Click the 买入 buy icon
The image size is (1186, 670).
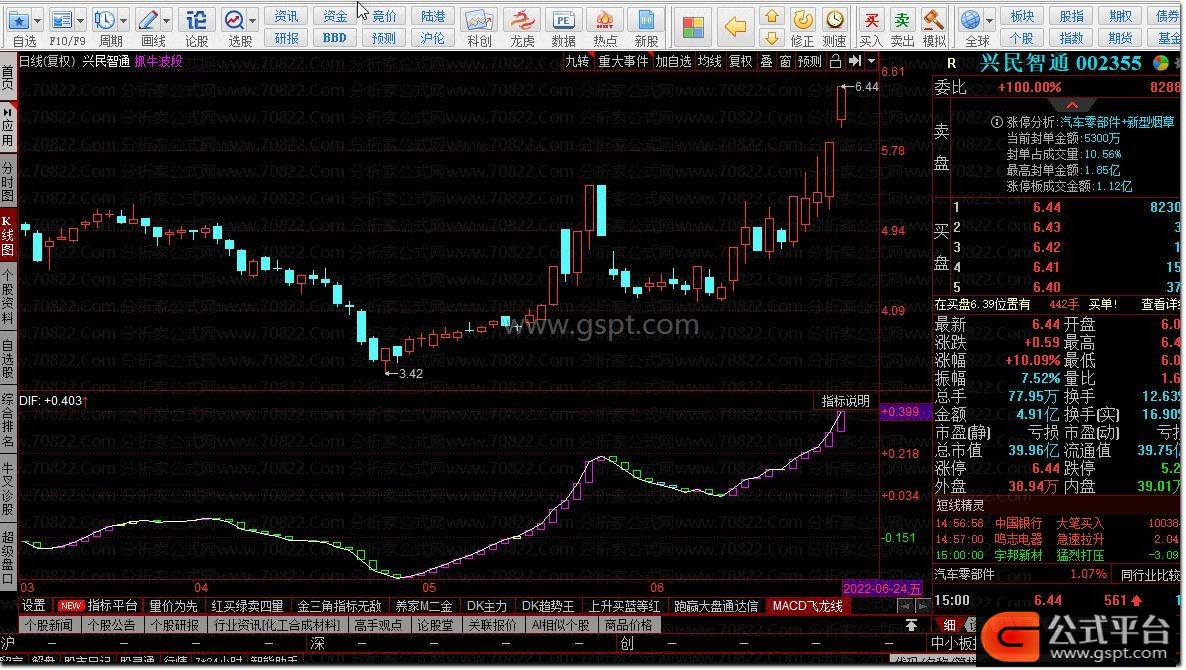(x=871, y=20)
